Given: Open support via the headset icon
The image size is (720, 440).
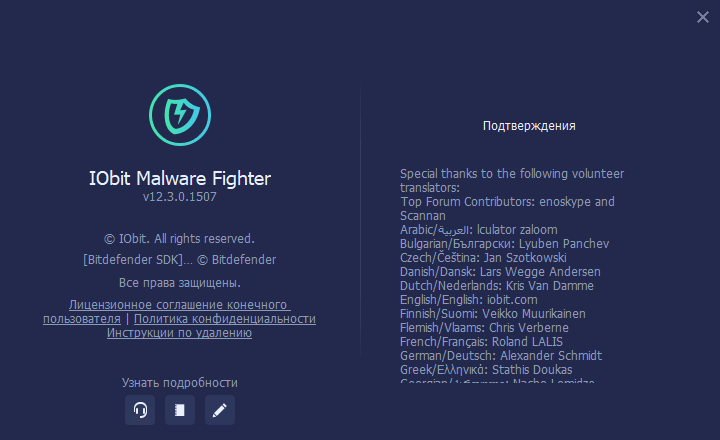Looking at the screenshot, I should click(140, 410).
